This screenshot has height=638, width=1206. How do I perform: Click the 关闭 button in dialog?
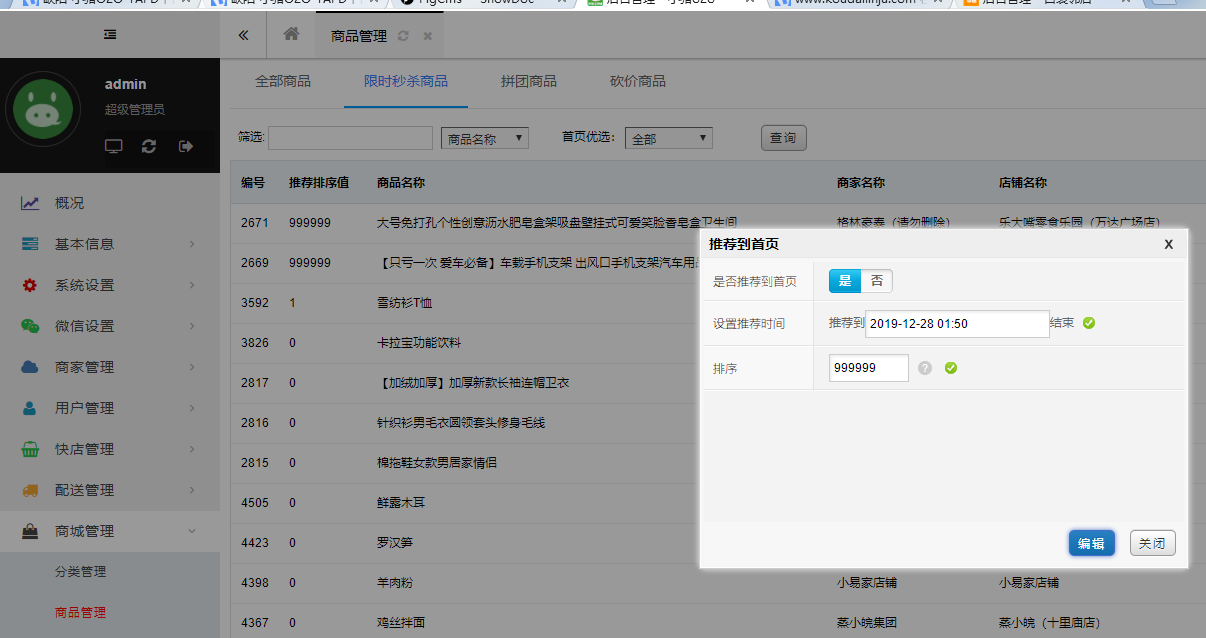[1153, 543]
